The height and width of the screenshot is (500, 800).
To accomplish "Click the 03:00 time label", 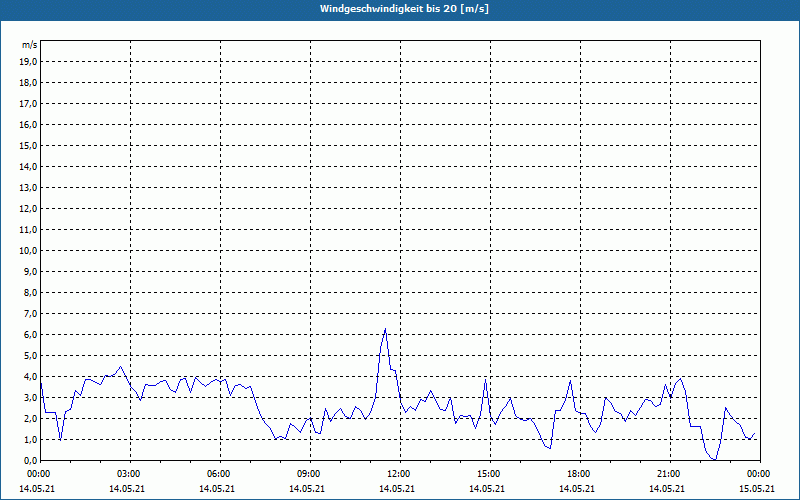I will pos(130,474).
